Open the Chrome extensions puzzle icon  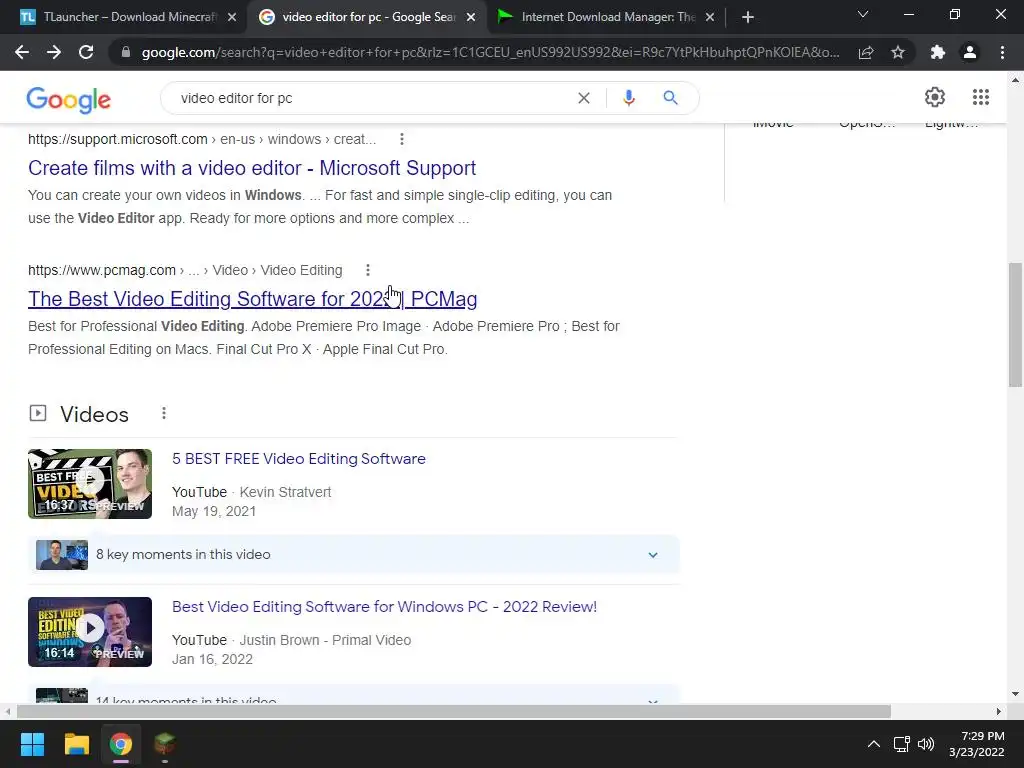coord(938,52)
